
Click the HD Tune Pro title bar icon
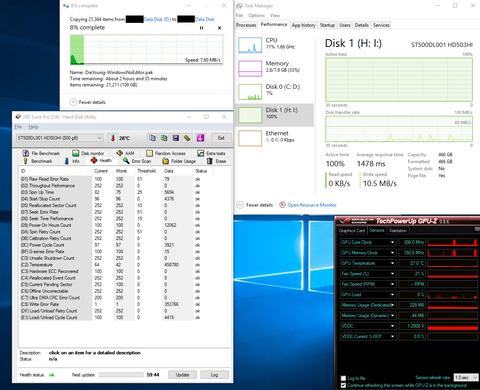point(18,117)
